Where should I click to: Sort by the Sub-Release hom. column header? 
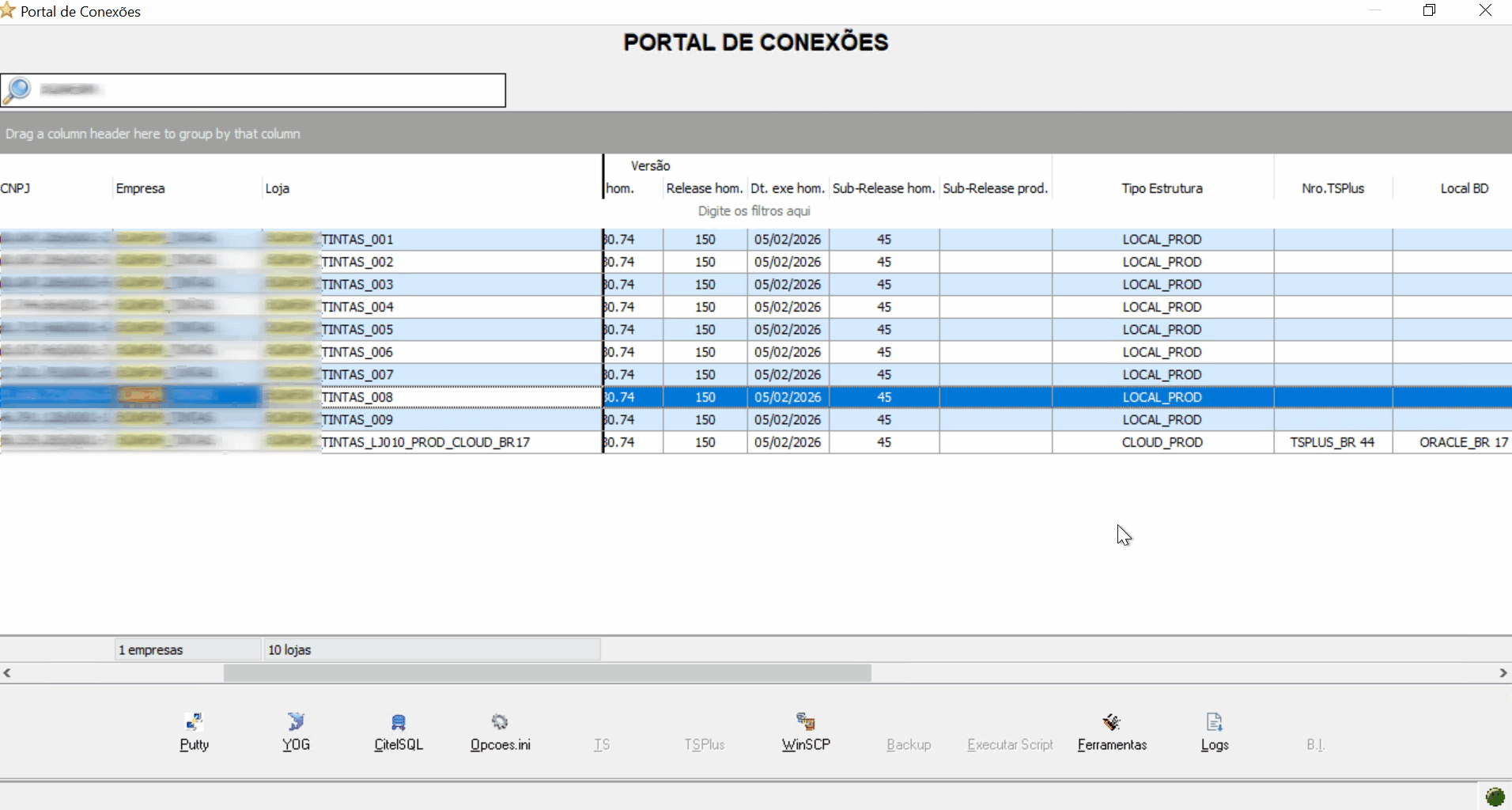[883, 188]
